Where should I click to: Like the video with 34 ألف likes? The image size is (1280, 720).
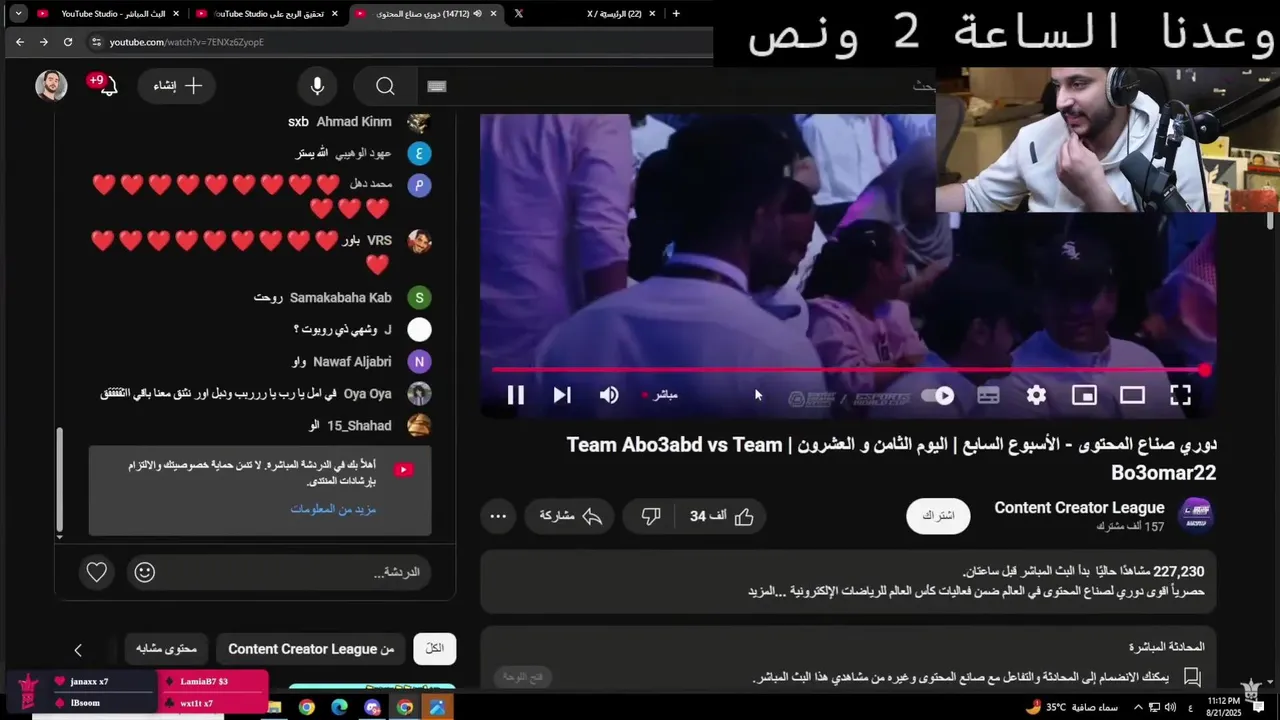tap(722, 516)
